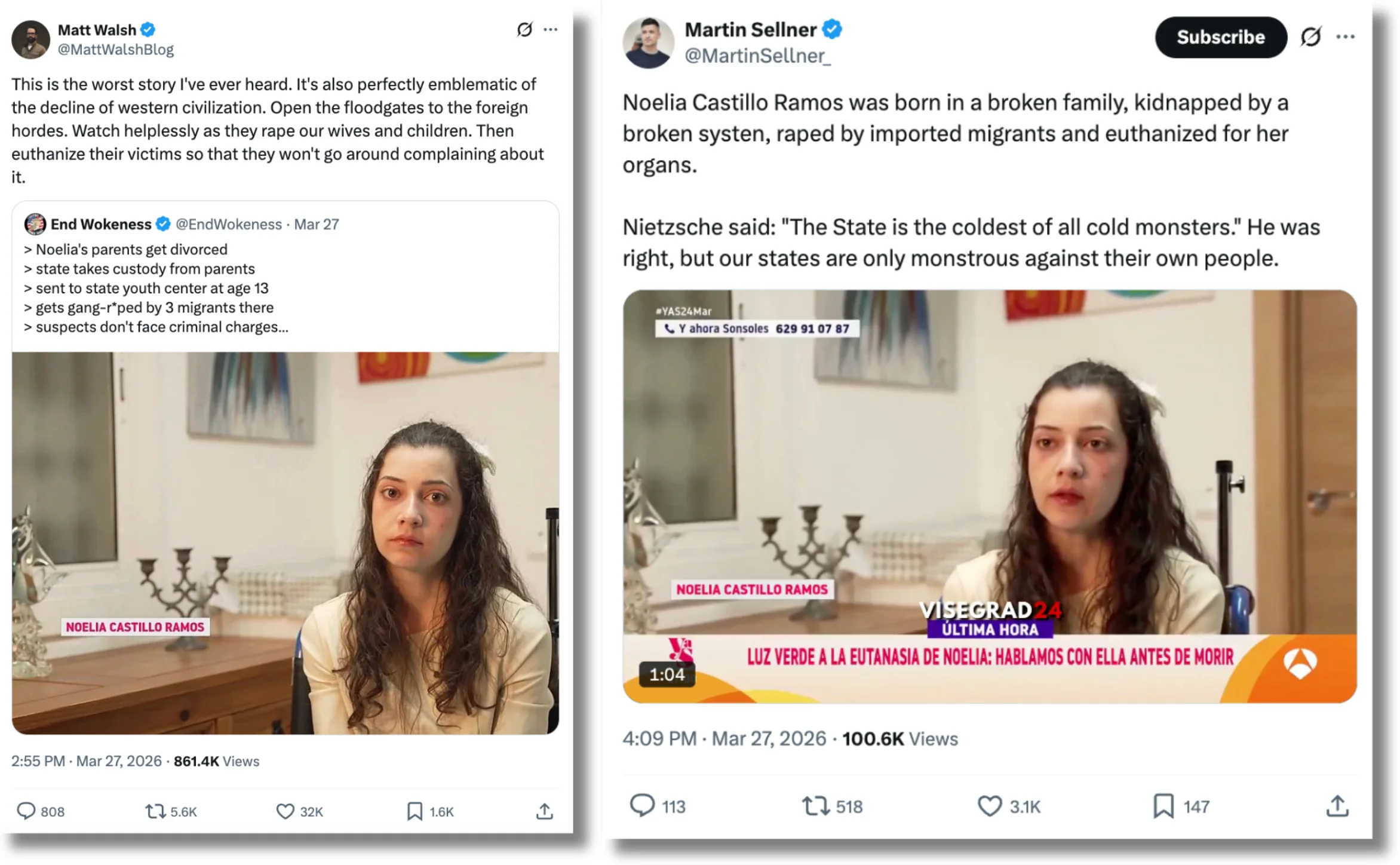This screenshot has height=865, width=1400.
Task: Open @MartinSellner_ profile handle
Action: pos(757,56)
